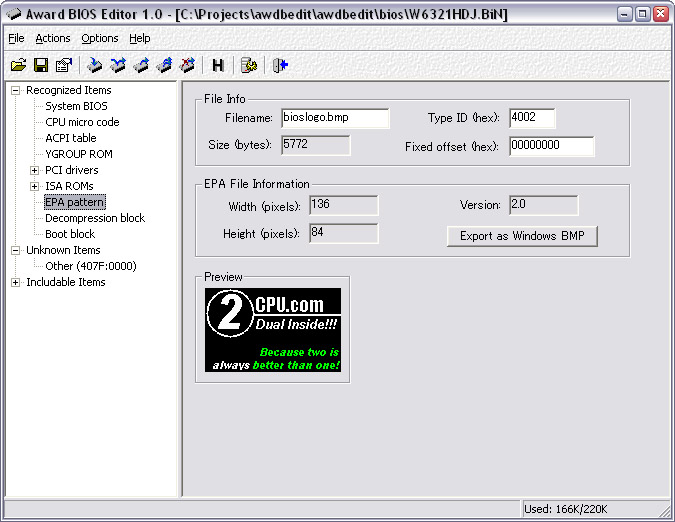Viewport: 675px width, 522px height.
Task: Select System BIOS in the tree
Action: tap(76, 106)
